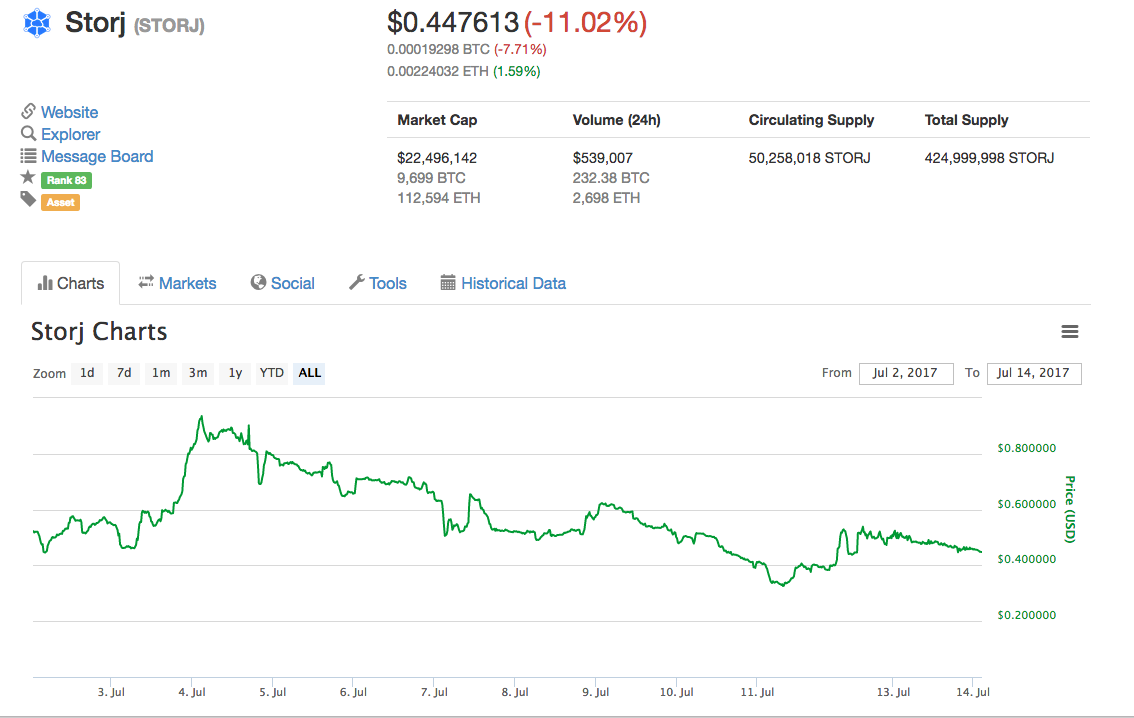Click the 424,999,998 STORJ total supply
1134x718 pixels.
989,158
